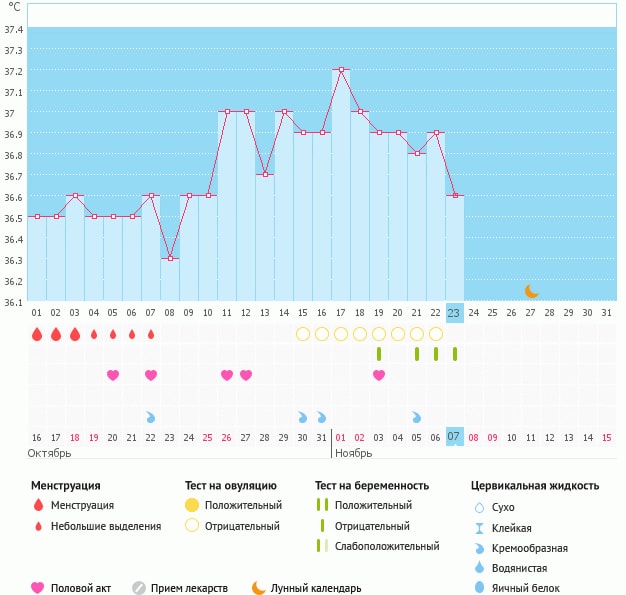
Task: Click the Октябрь month label
Action: point(49,453)
